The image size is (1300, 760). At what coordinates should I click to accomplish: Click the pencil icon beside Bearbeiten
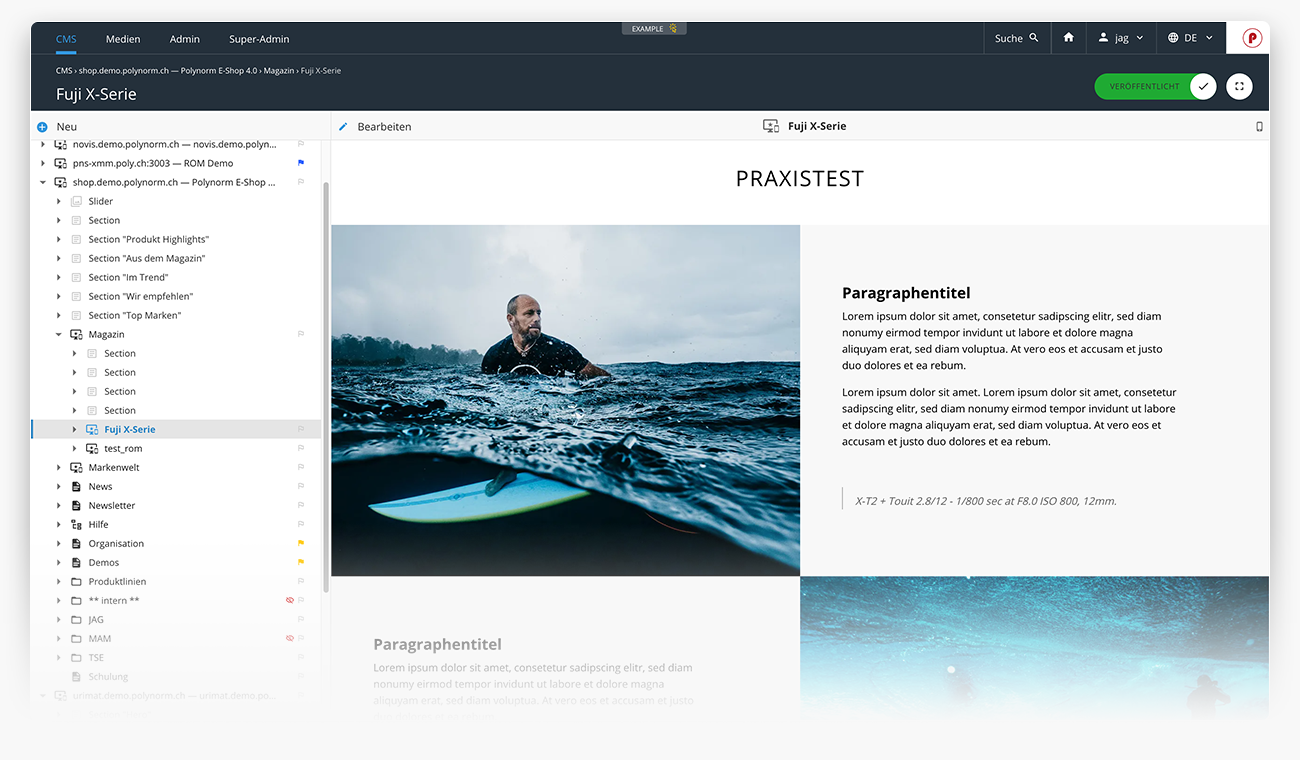[343, 127]
